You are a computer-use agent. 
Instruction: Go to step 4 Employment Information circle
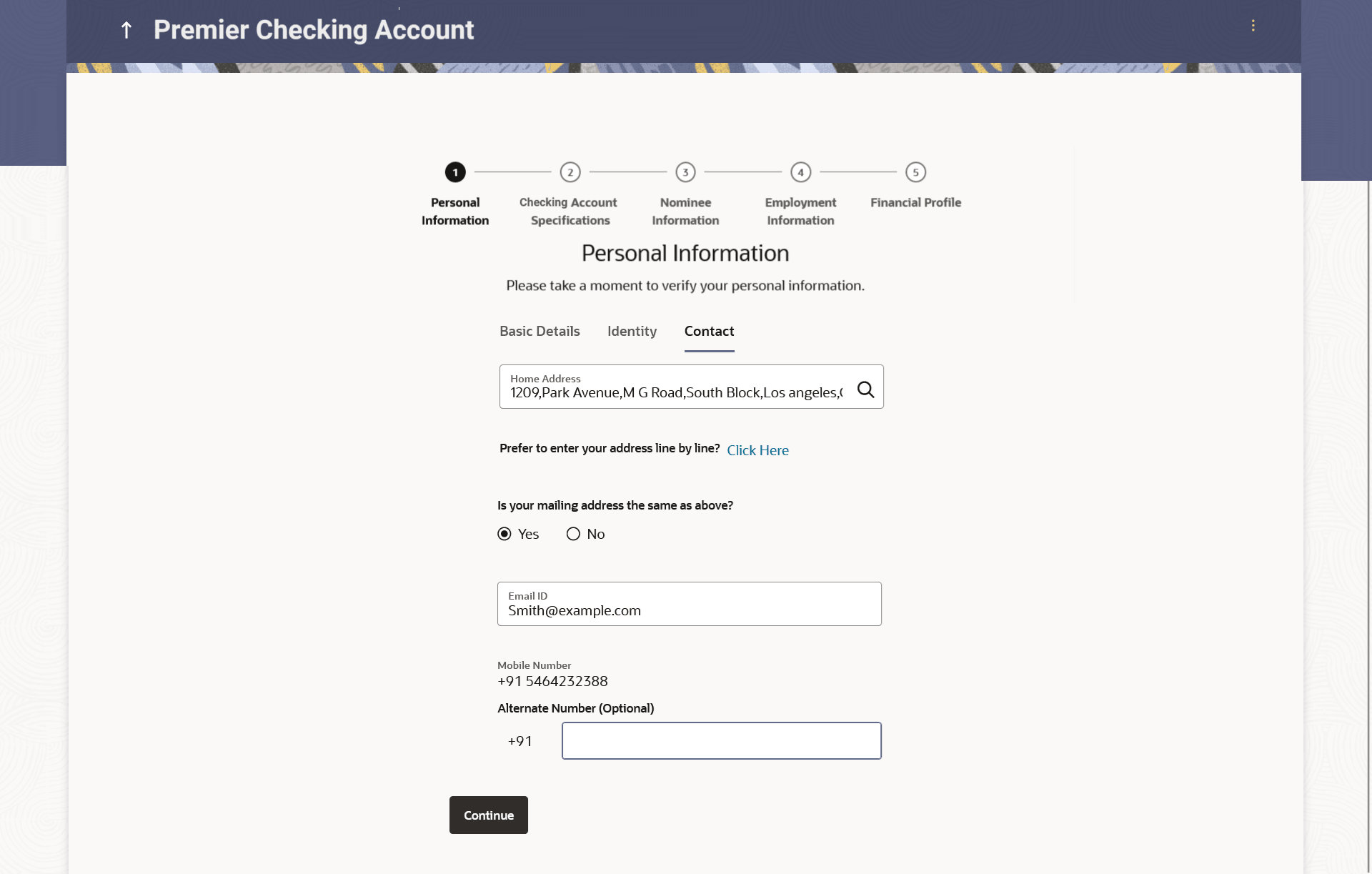point(800,172)
